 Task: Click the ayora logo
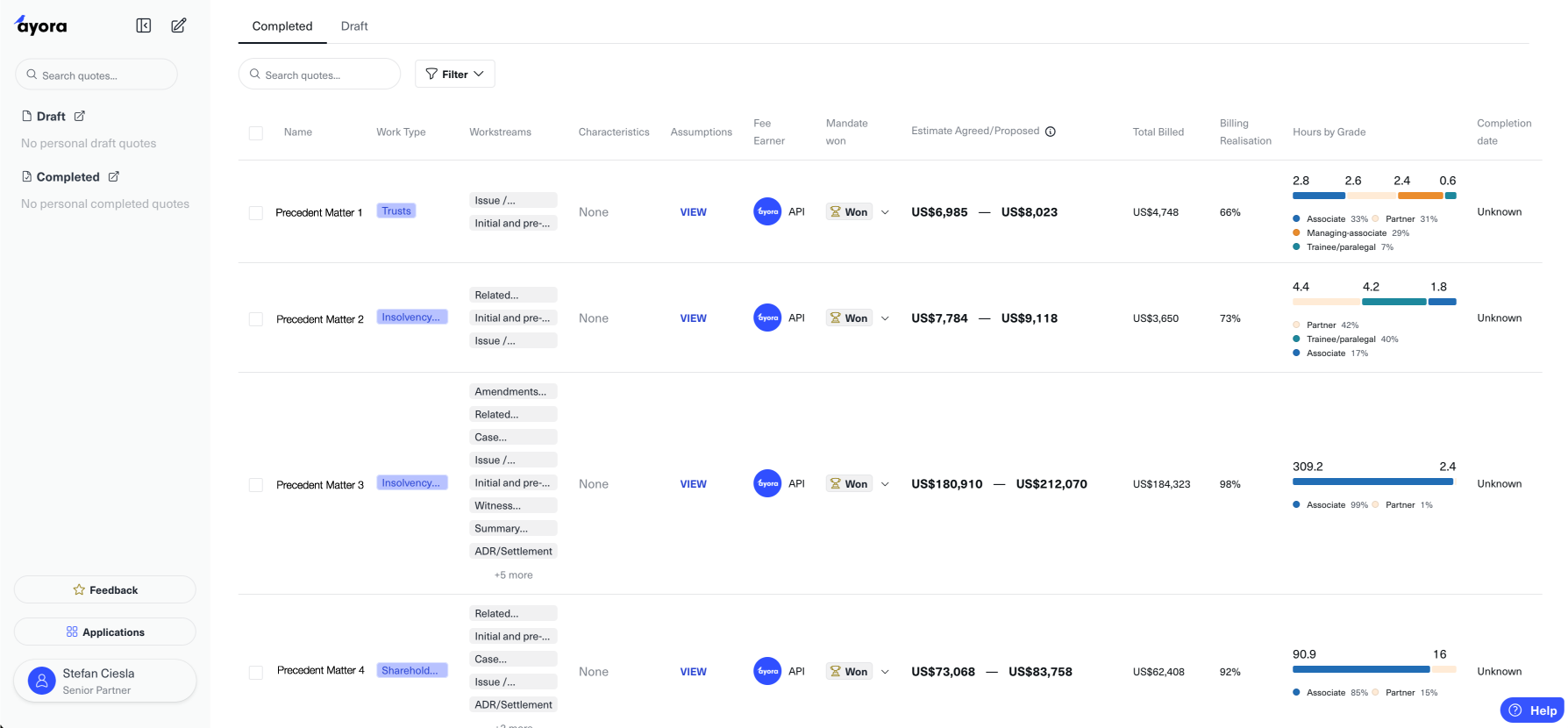(x=41, y=25)
